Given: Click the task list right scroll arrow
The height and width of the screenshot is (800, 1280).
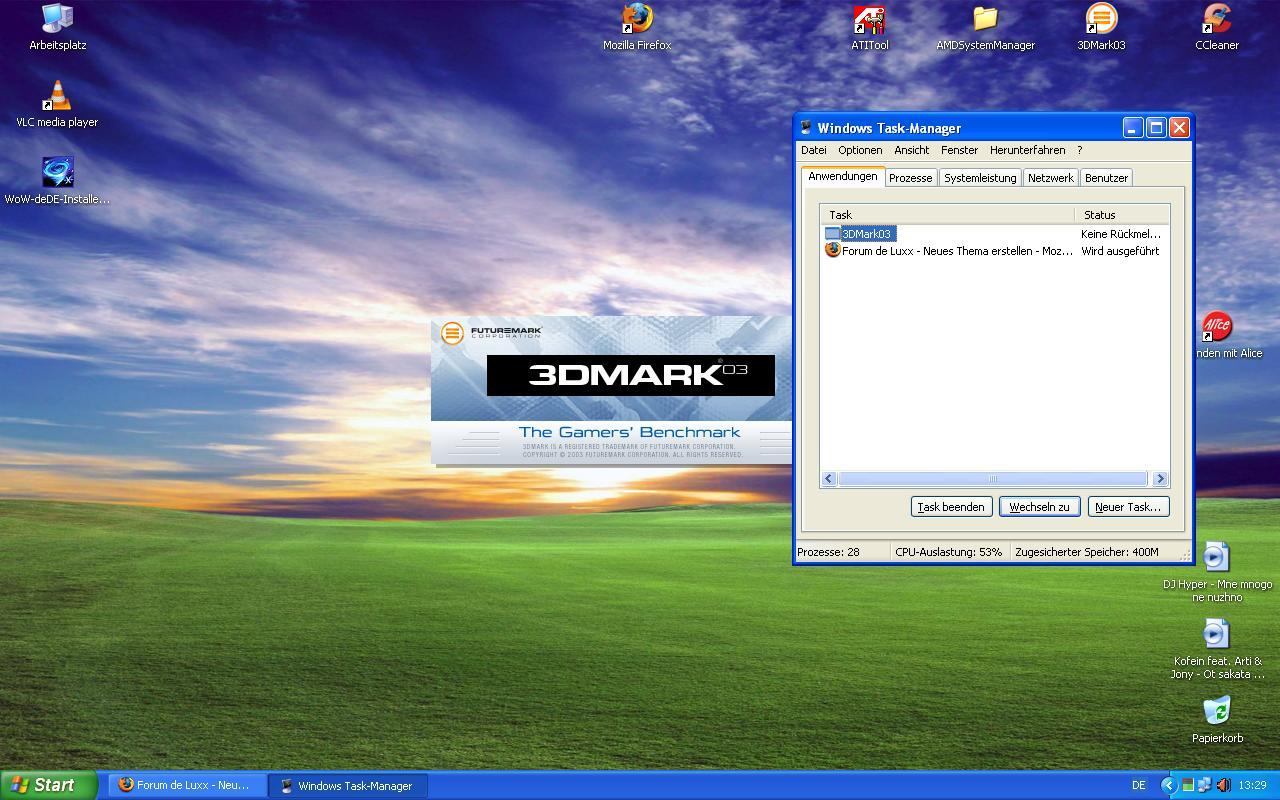Looking at the screenshot, I should pos(1160,479).
